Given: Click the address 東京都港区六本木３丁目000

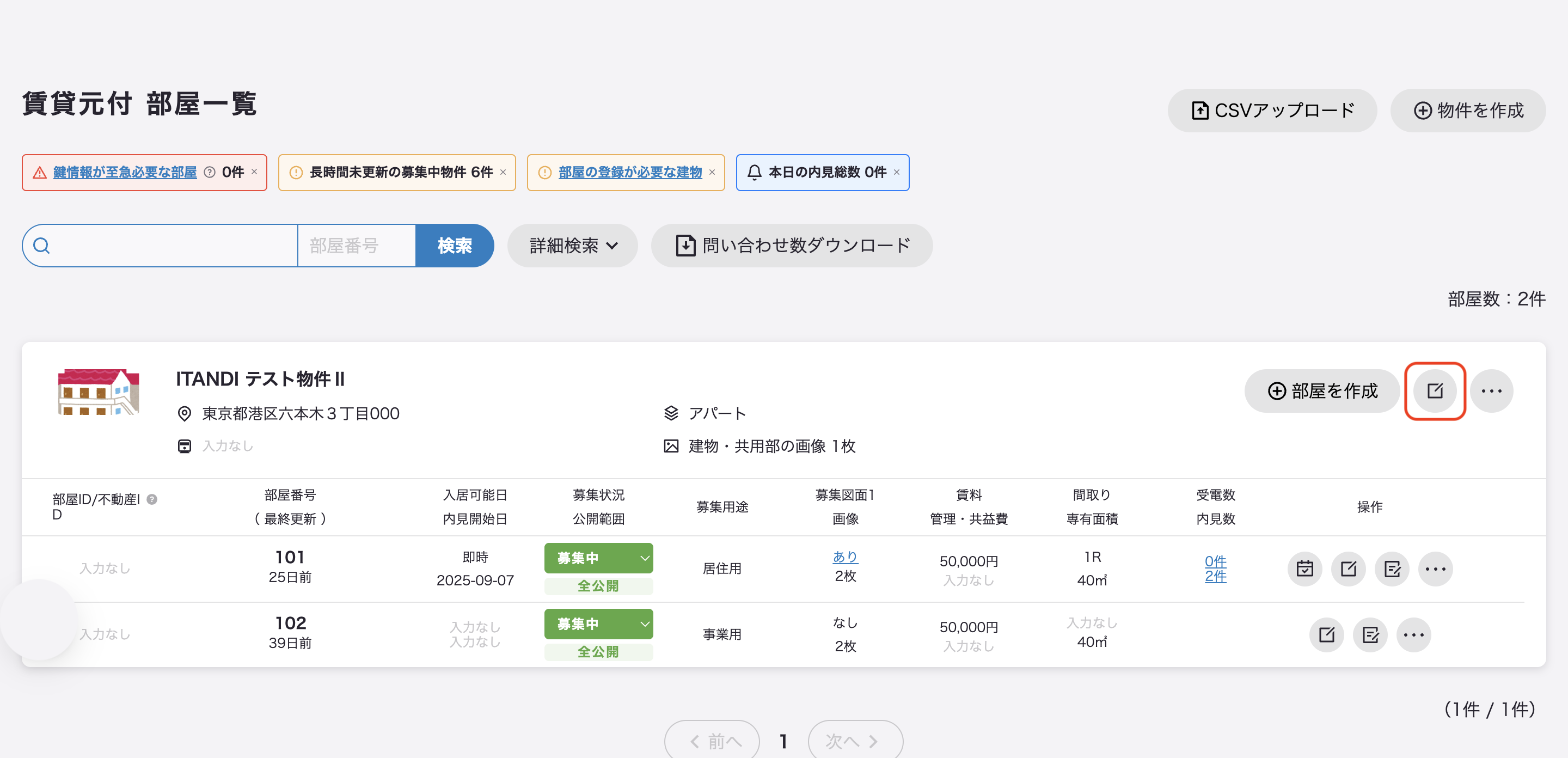Looking at the screenshot, I should (x=301, y=413).
